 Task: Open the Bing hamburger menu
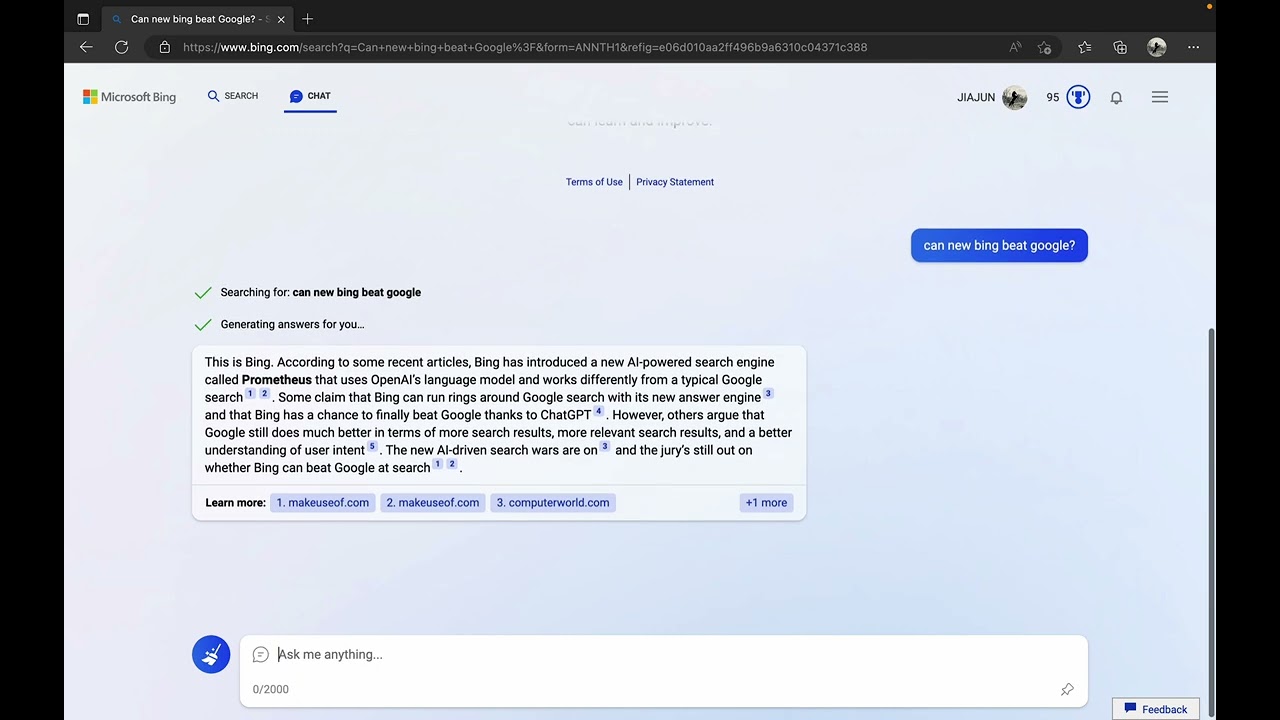(x=1160, y=97)
